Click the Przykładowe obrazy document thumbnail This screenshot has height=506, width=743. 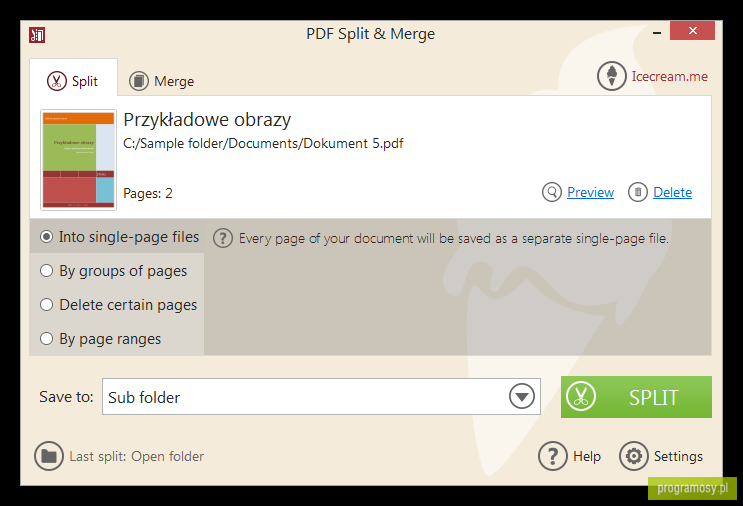(79, 160)
